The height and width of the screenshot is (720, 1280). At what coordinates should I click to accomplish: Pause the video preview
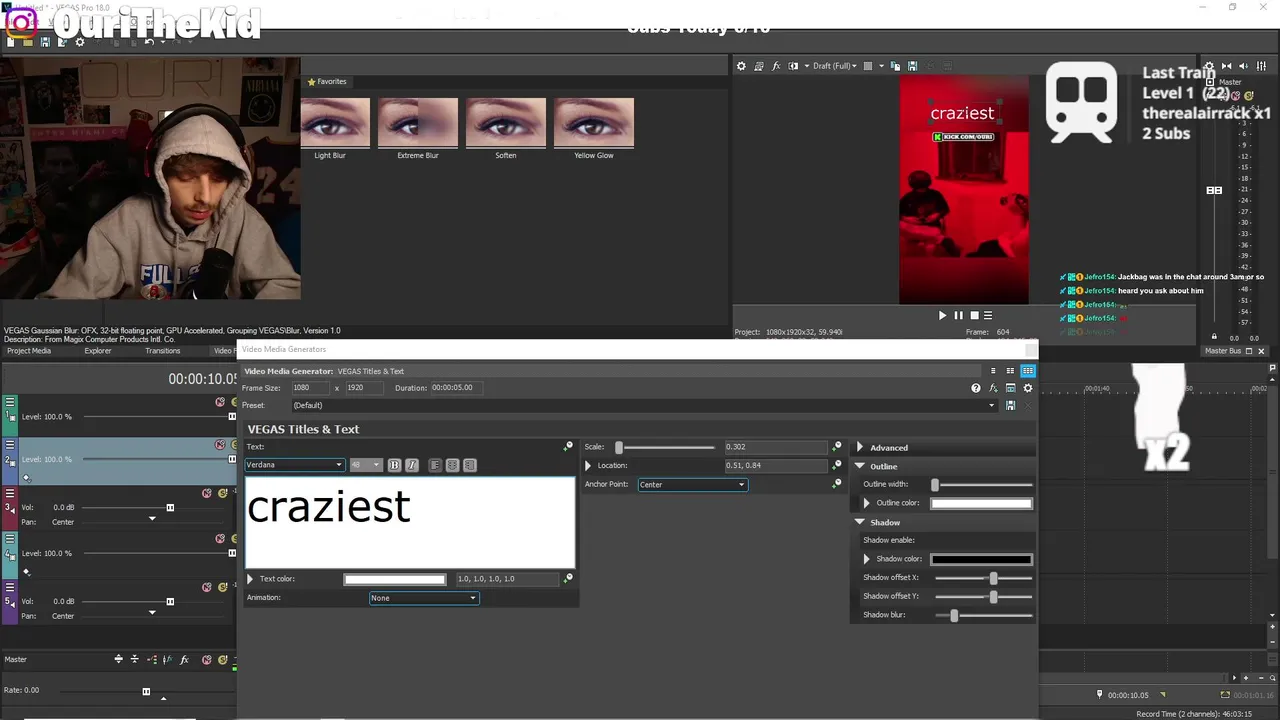click(x=958, y=315)
